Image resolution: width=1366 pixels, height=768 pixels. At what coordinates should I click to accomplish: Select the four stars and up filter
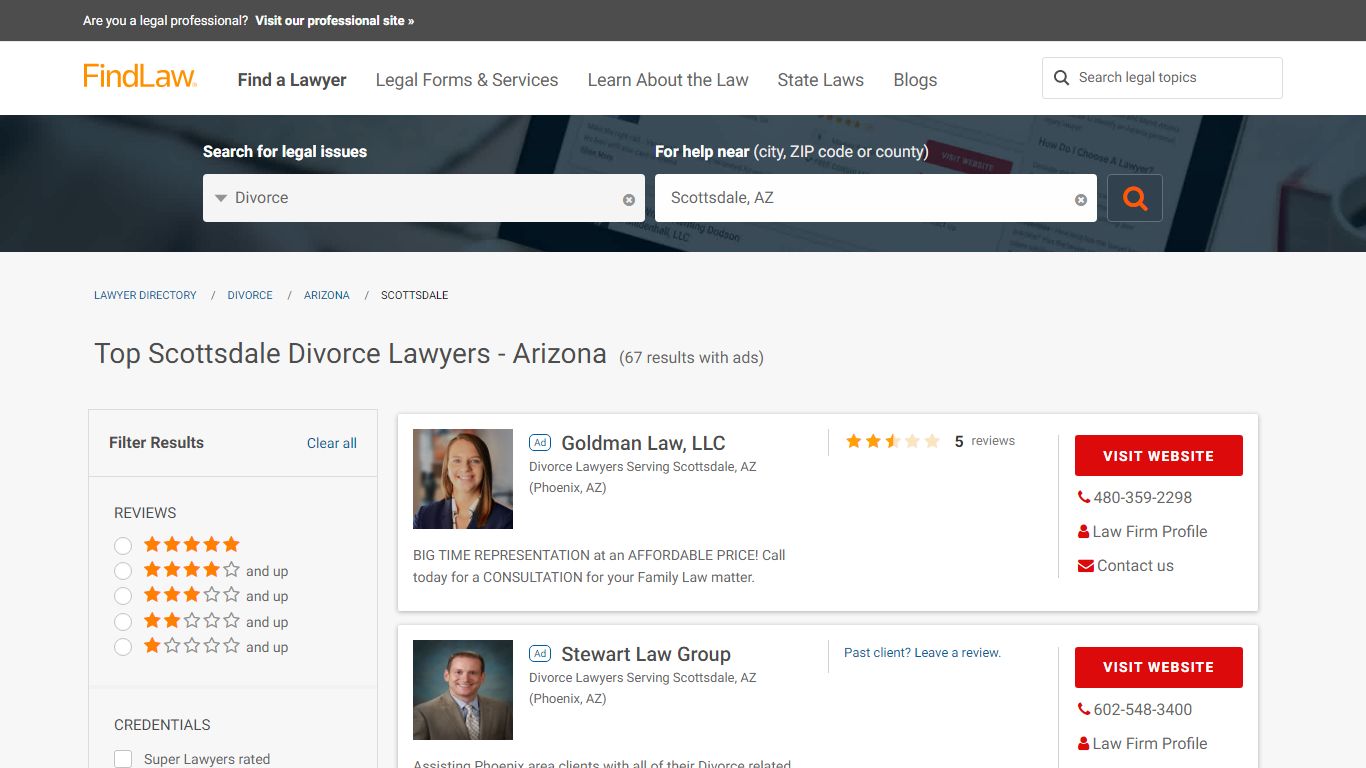[123, 571]
